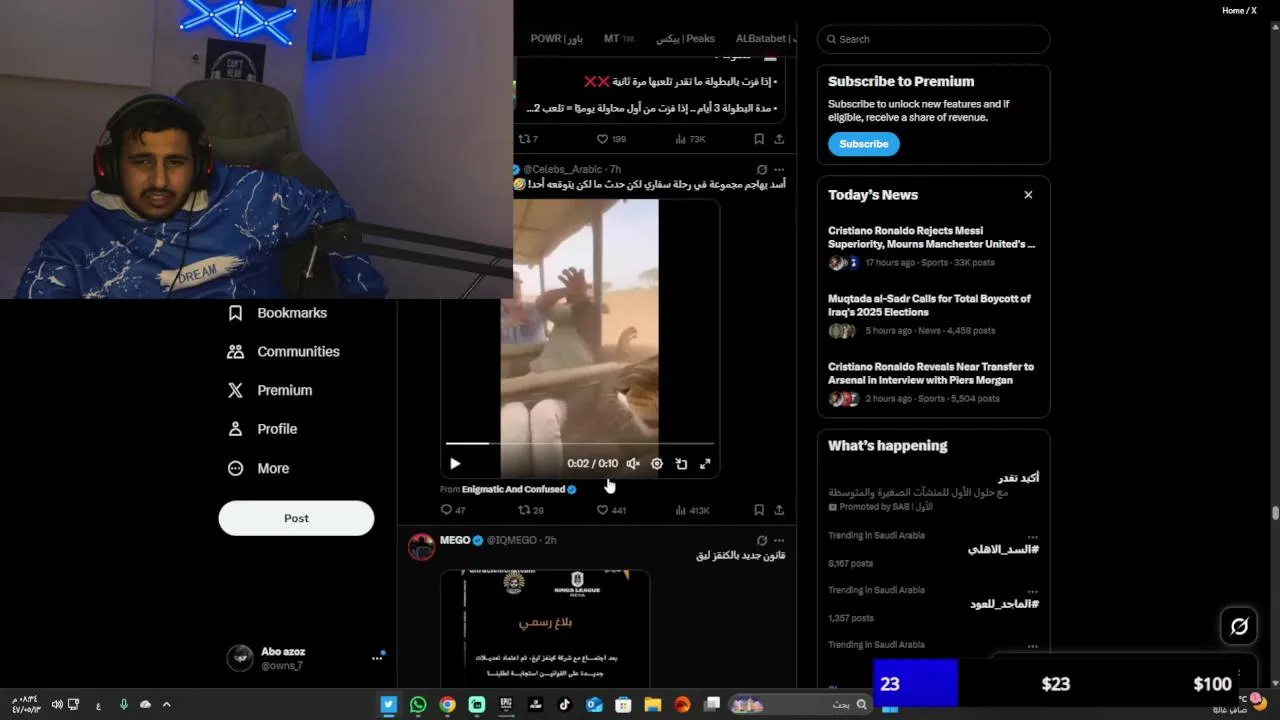Image resolution: width=1280 pixels, height=720 pixels.
Task: Share the top post with 73K views
Action: 779,139
